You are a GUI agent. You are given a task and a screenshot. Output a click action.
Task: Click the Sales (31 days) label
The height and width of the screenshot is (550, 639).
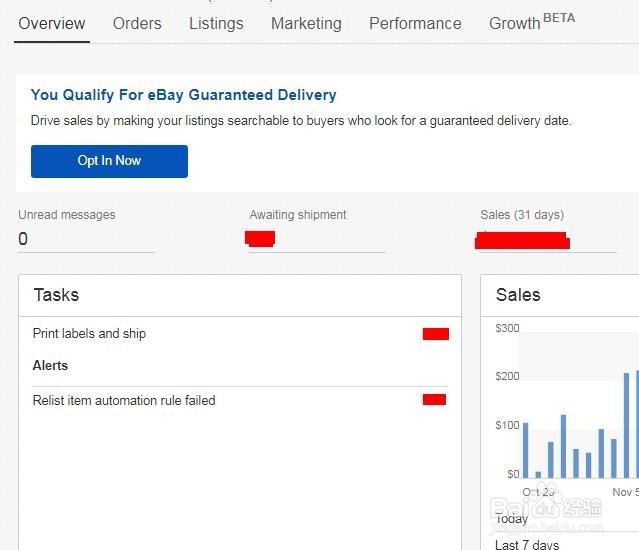click(522, 215)
